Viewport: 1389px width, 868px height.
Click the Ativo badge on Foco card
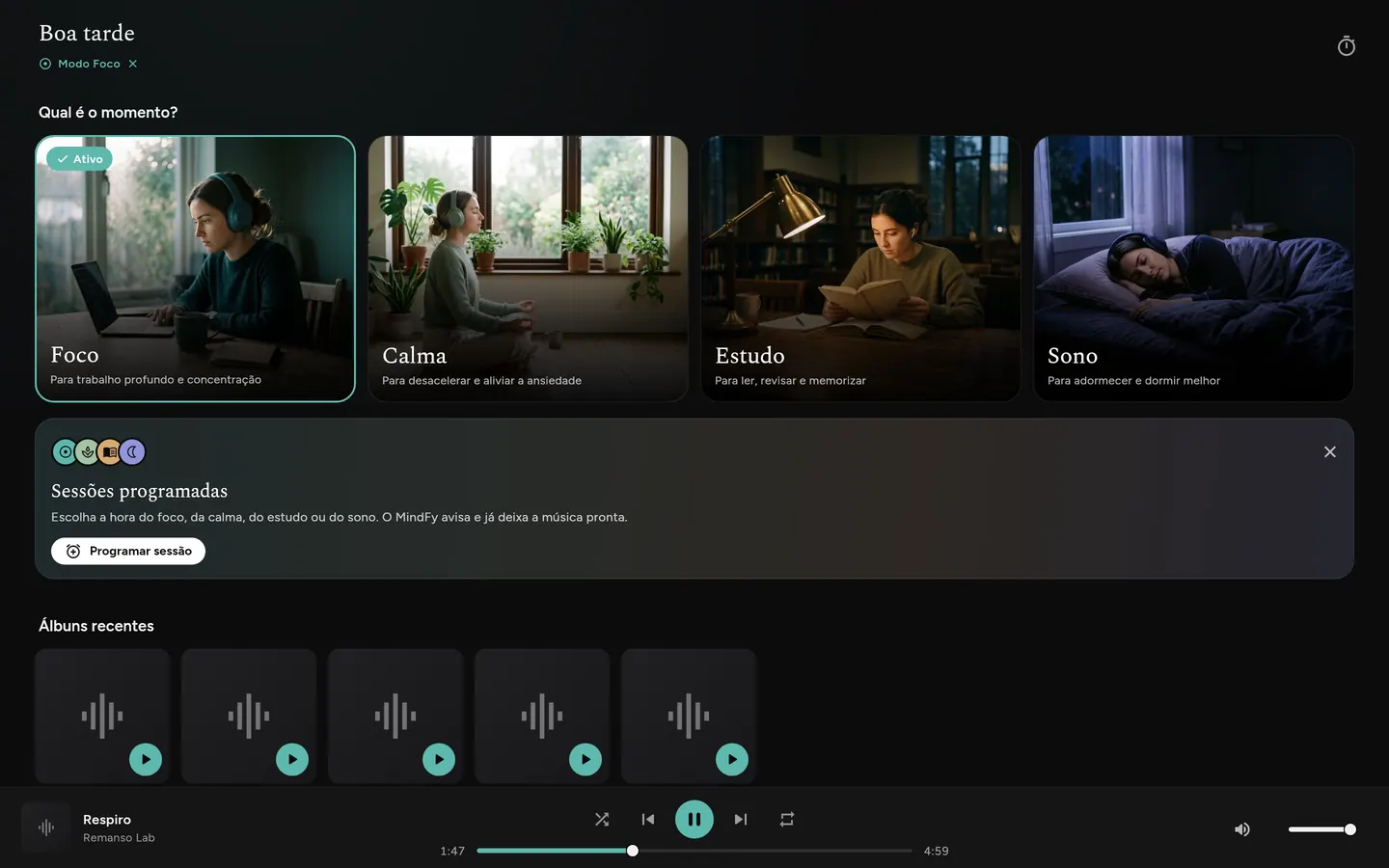coord(79,159)
